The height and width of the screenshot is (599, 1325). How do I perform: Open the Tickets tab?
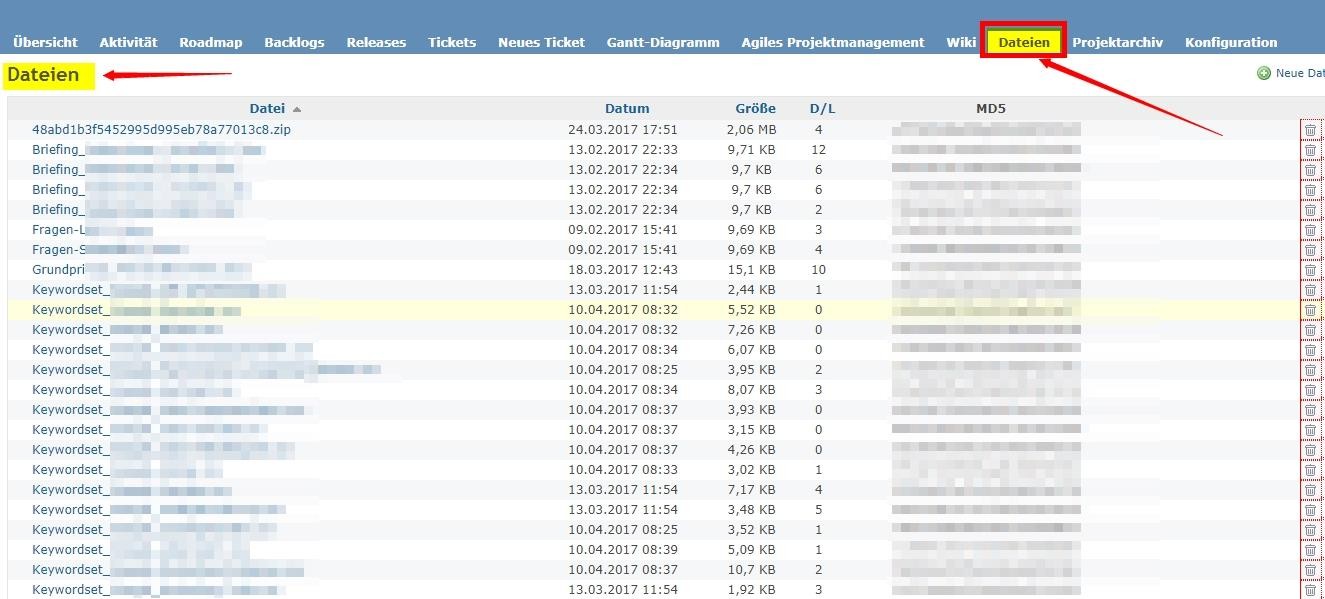(452, 42)
